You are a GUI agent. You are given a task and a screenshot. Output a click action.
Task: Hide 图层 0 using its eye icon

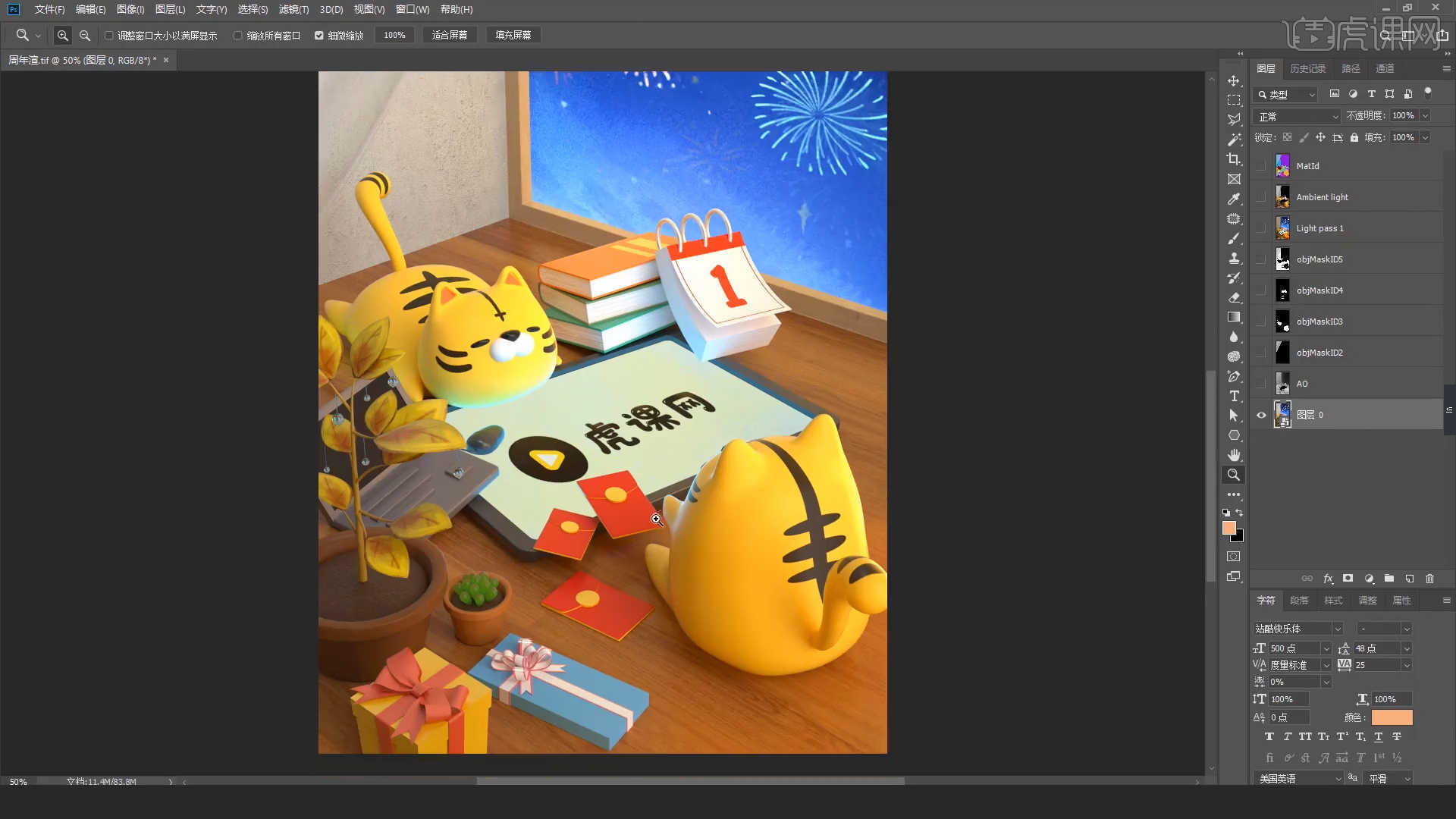point(1261,415)
